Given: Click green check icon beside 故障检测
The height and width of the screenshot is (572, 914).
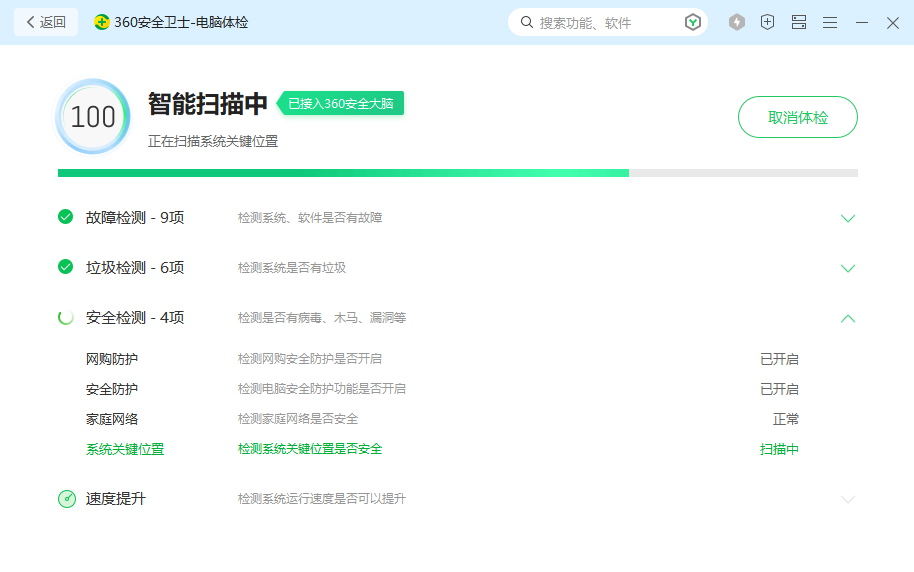Looking at the screenshot, I should 66,217.
